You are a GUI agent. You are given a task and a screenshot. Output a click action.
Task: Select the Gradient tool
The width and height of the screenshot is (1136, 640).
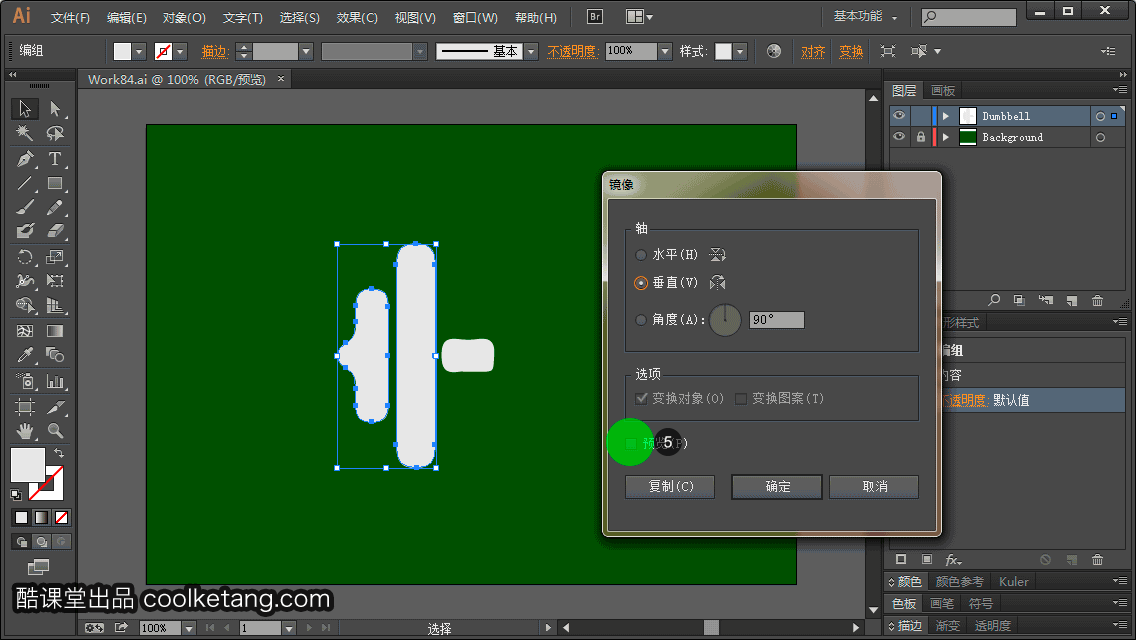click(x=55, y=331)
